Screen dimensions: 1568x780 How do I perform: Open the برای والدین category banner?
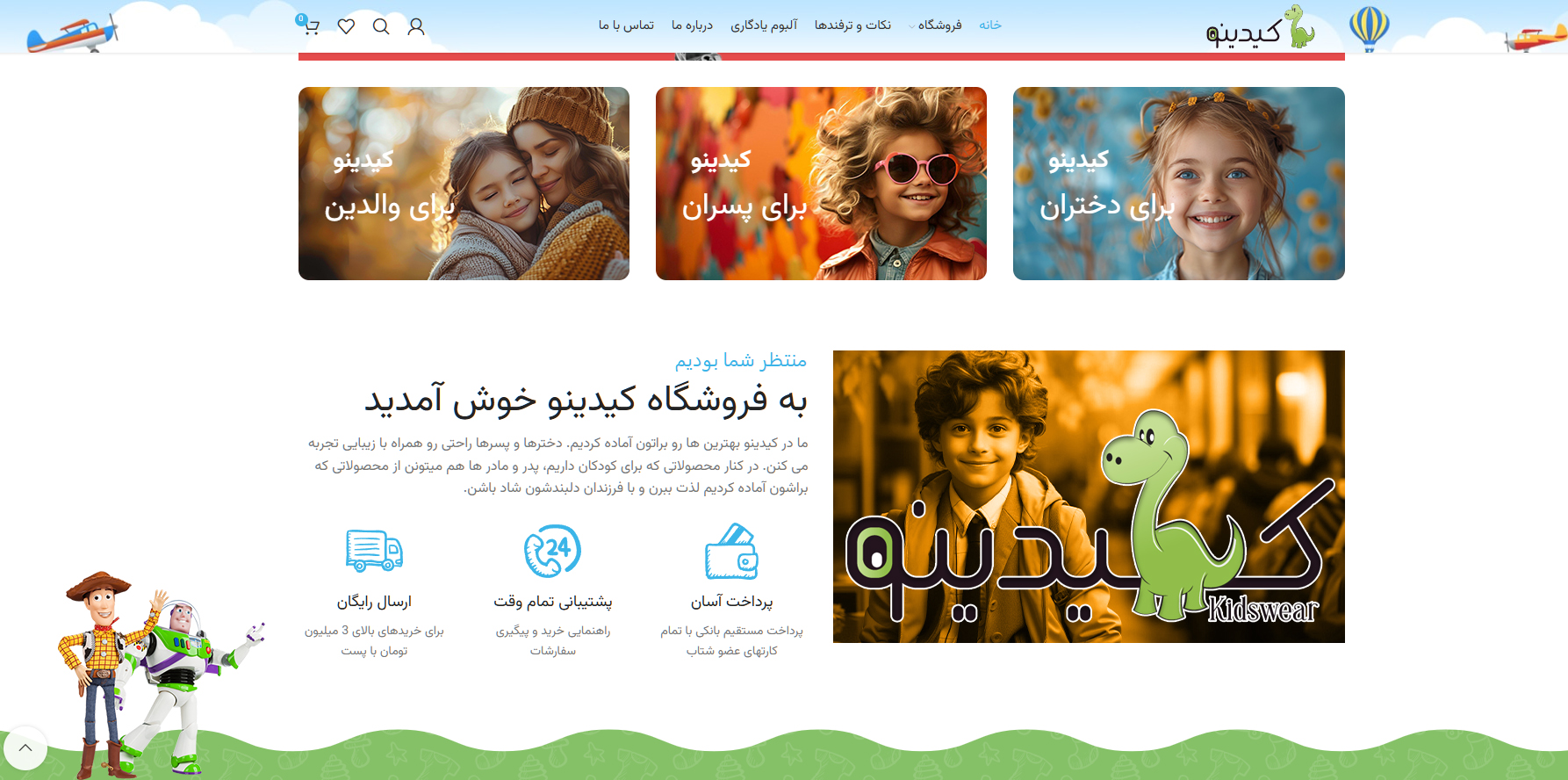pyautogui.click(x=464, y=184)
